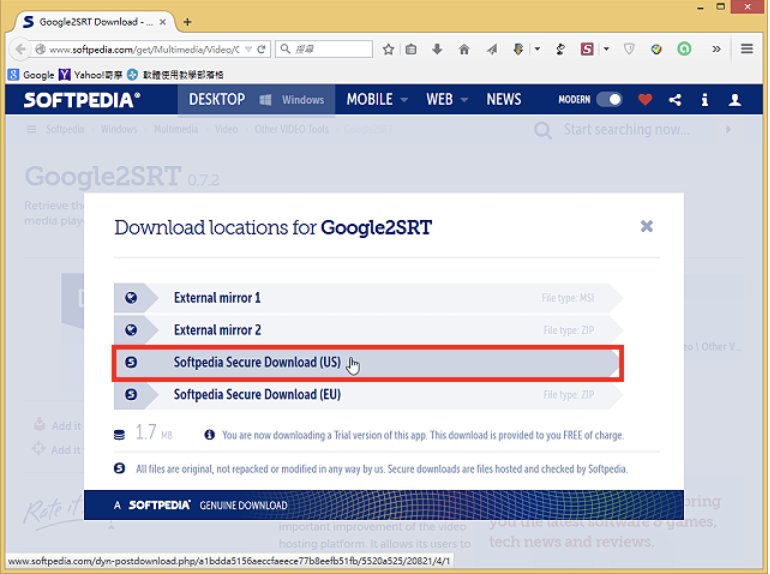Click the green circular extension icon
770x574 pixels.
[684, 49]
